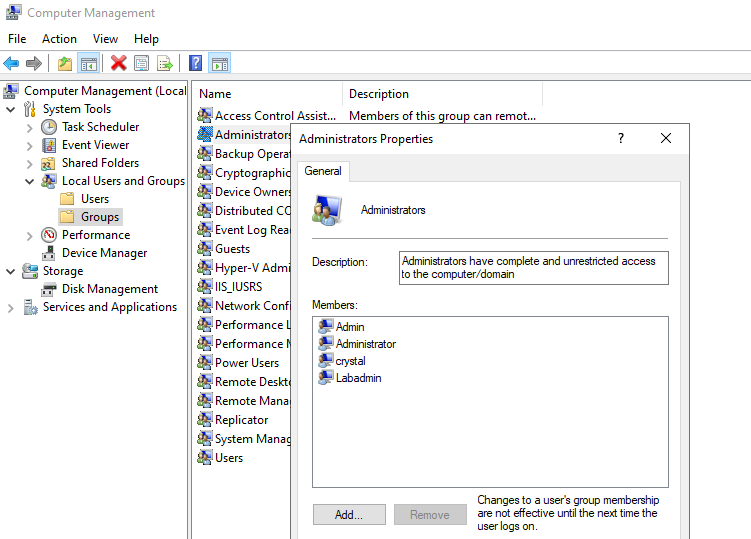
Task: Open the Help menu
Action: pos(146,39)
